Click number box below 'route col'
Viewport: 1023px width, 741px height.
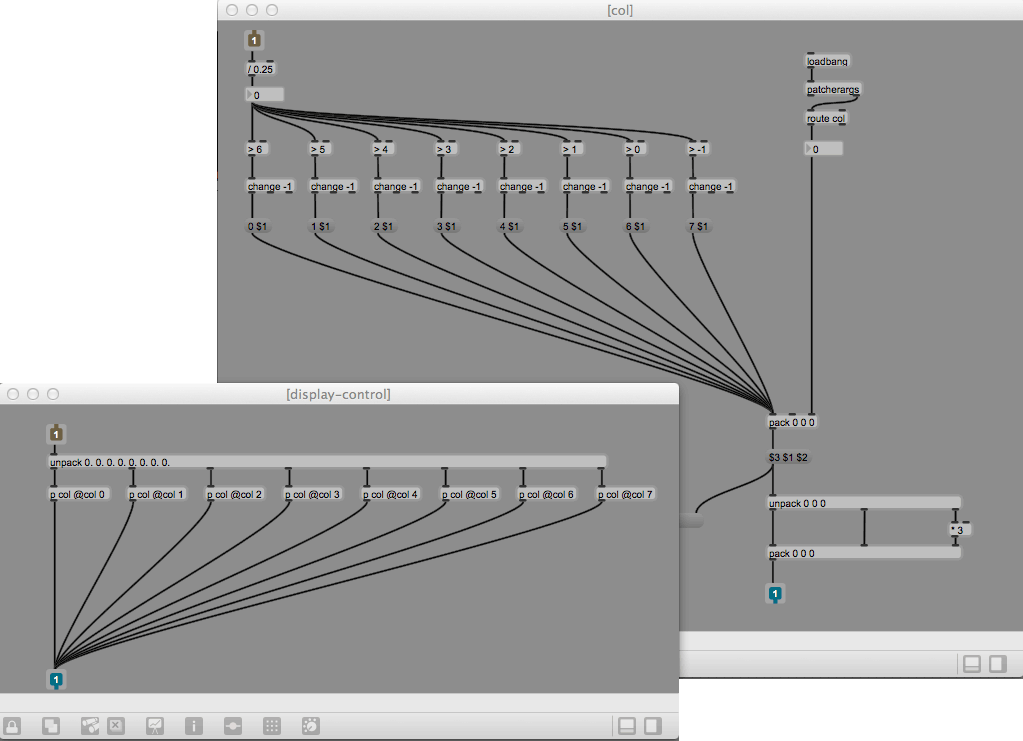tap(824, 149)
